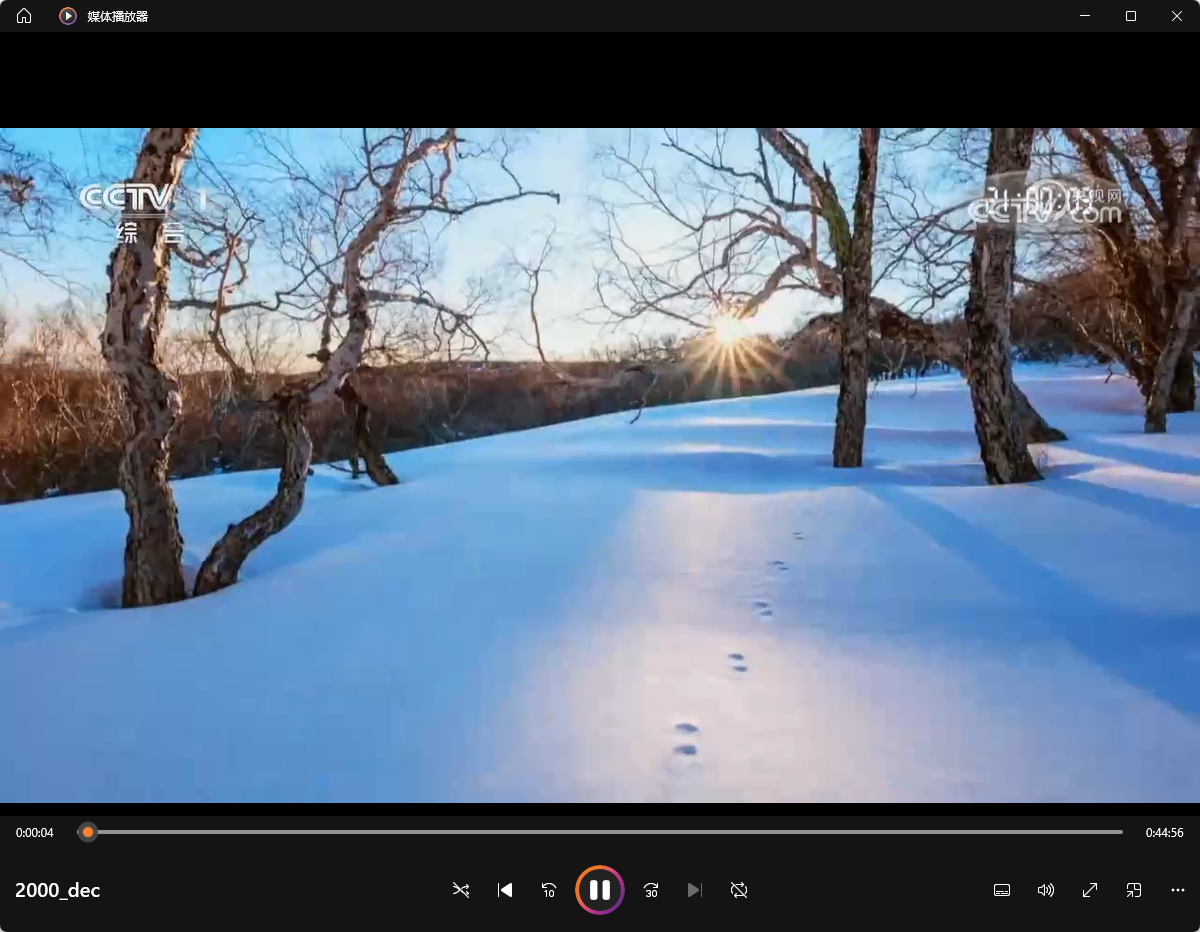The width and height of the screenshot is (1200, 932).
Task: Enter full screen mode
Action: coord(1090,890)
